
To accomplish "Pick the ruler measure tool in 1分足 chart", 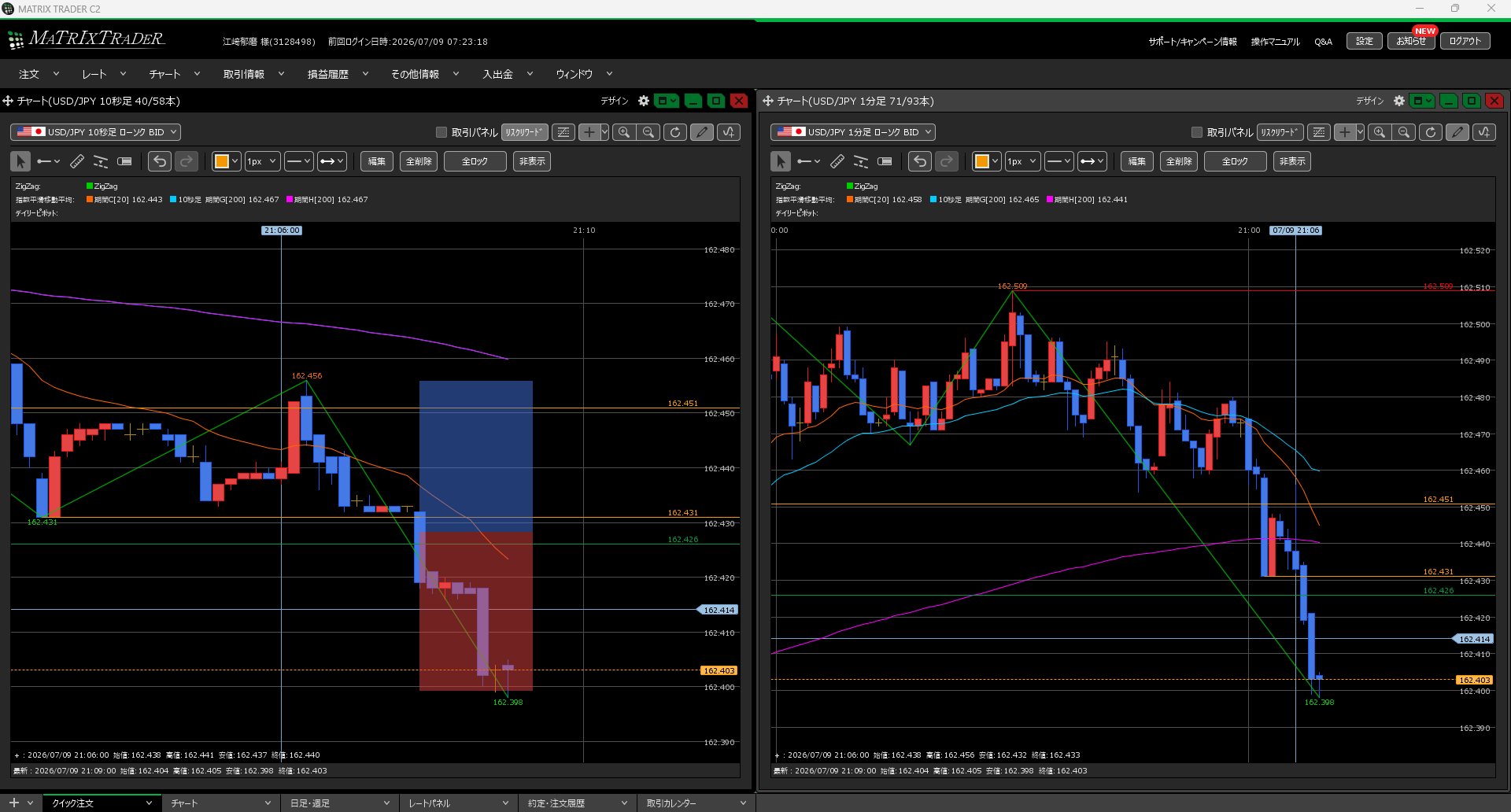I will (837, 161).
